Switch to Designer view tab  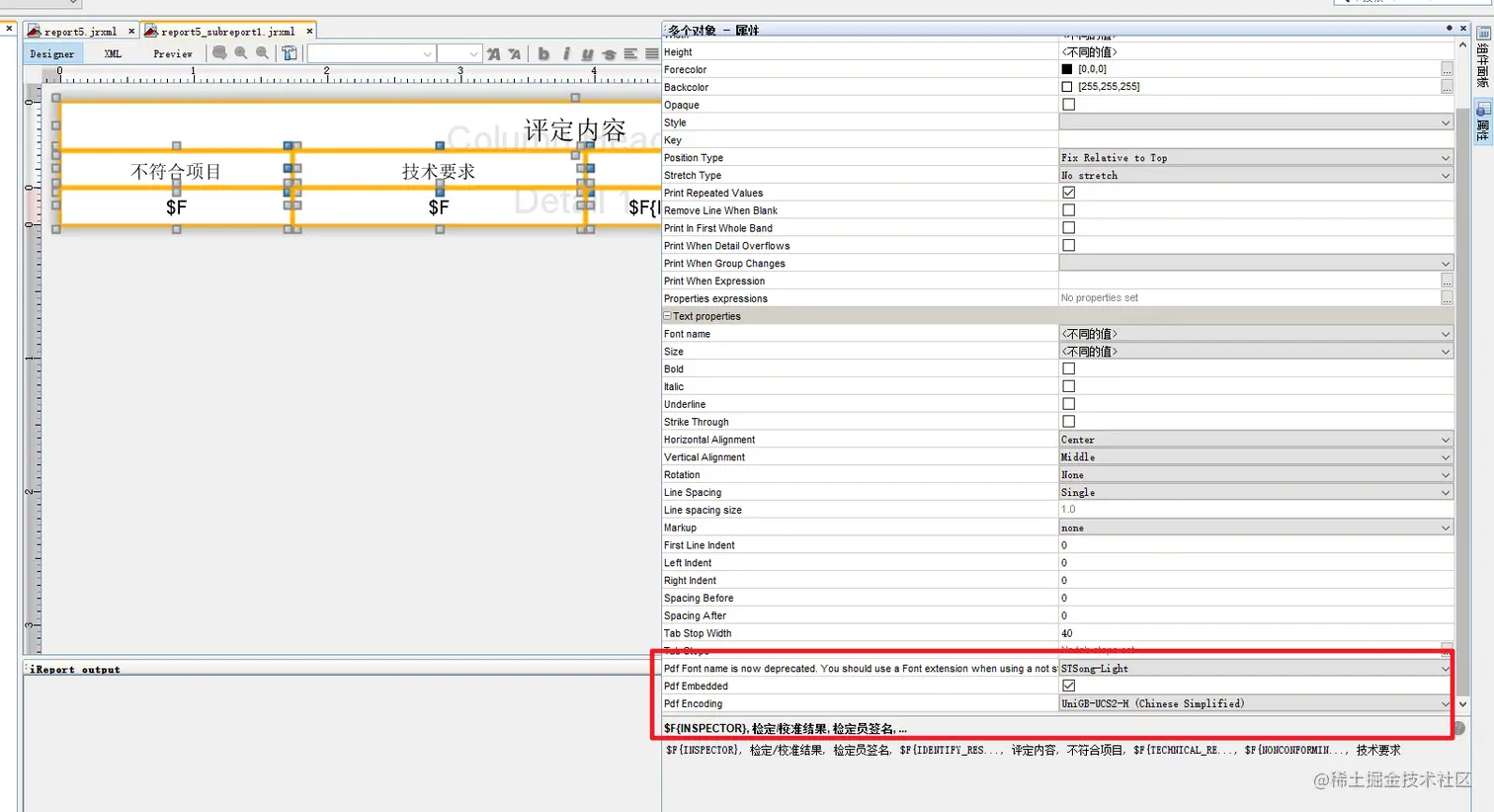(51, 54)
